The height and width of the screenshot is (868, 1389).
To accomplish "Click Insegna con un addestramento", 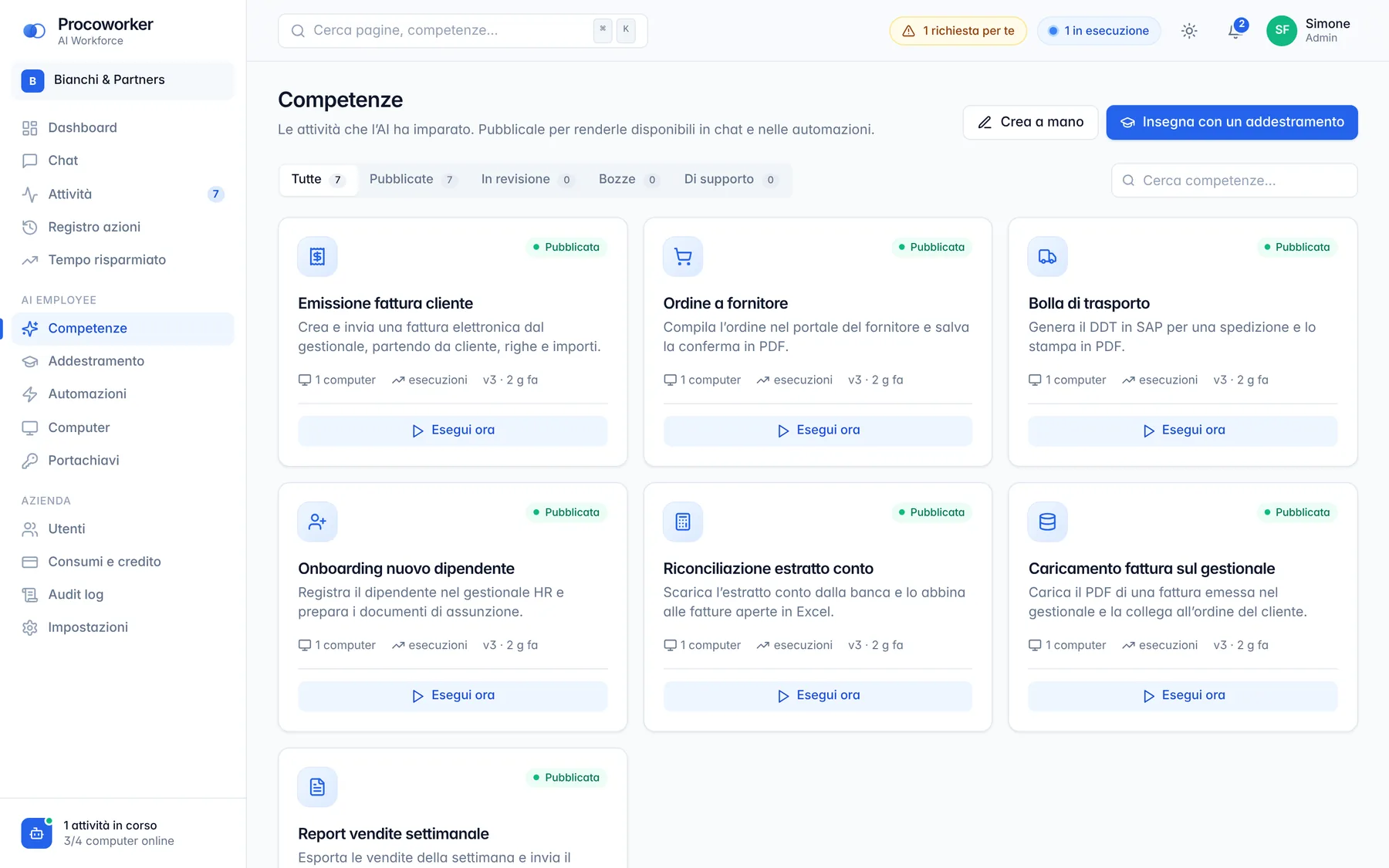I will (1232, 123).
